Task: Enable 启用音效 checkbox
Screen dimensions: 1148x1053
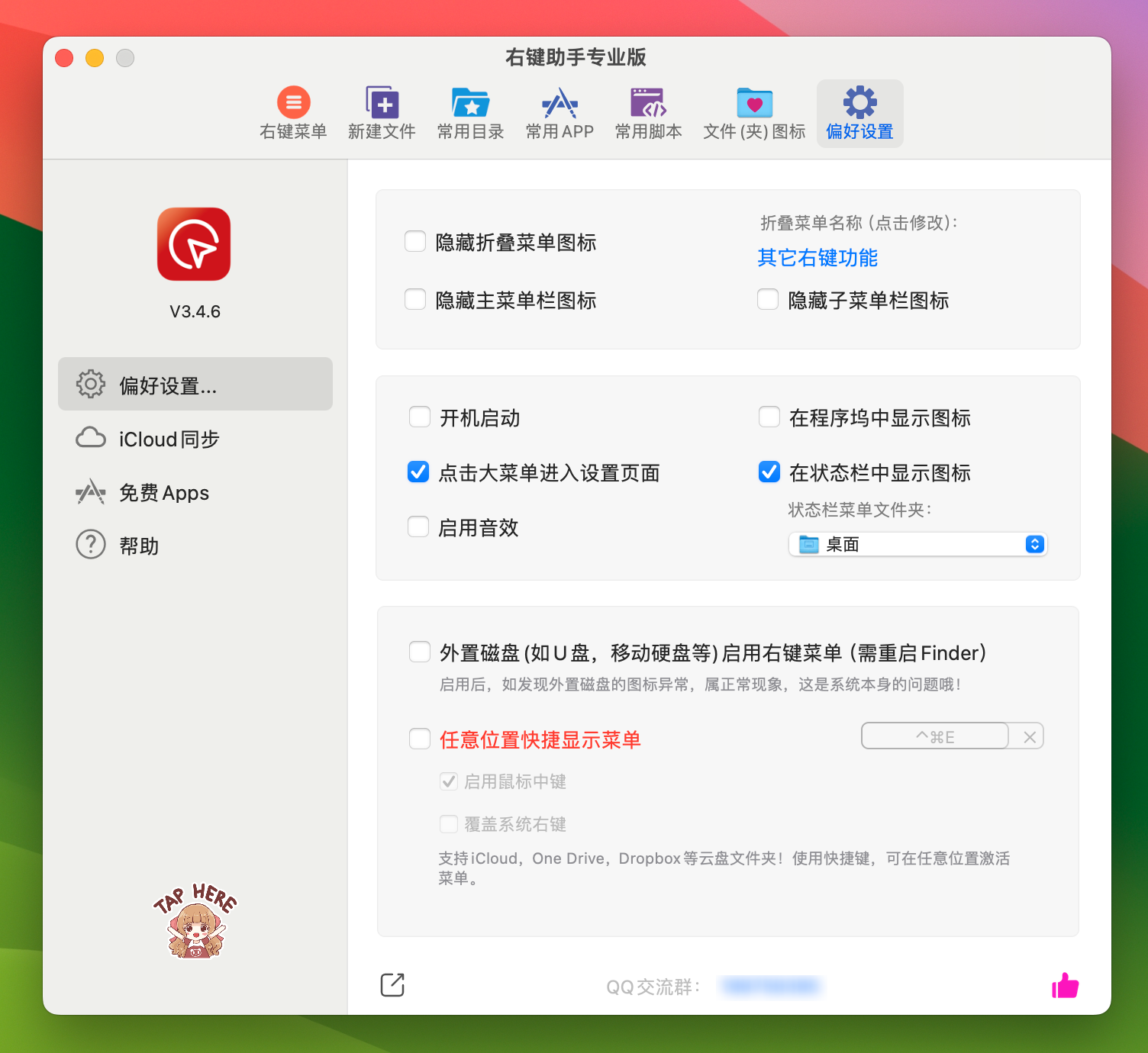Action: tap(418, 526)
